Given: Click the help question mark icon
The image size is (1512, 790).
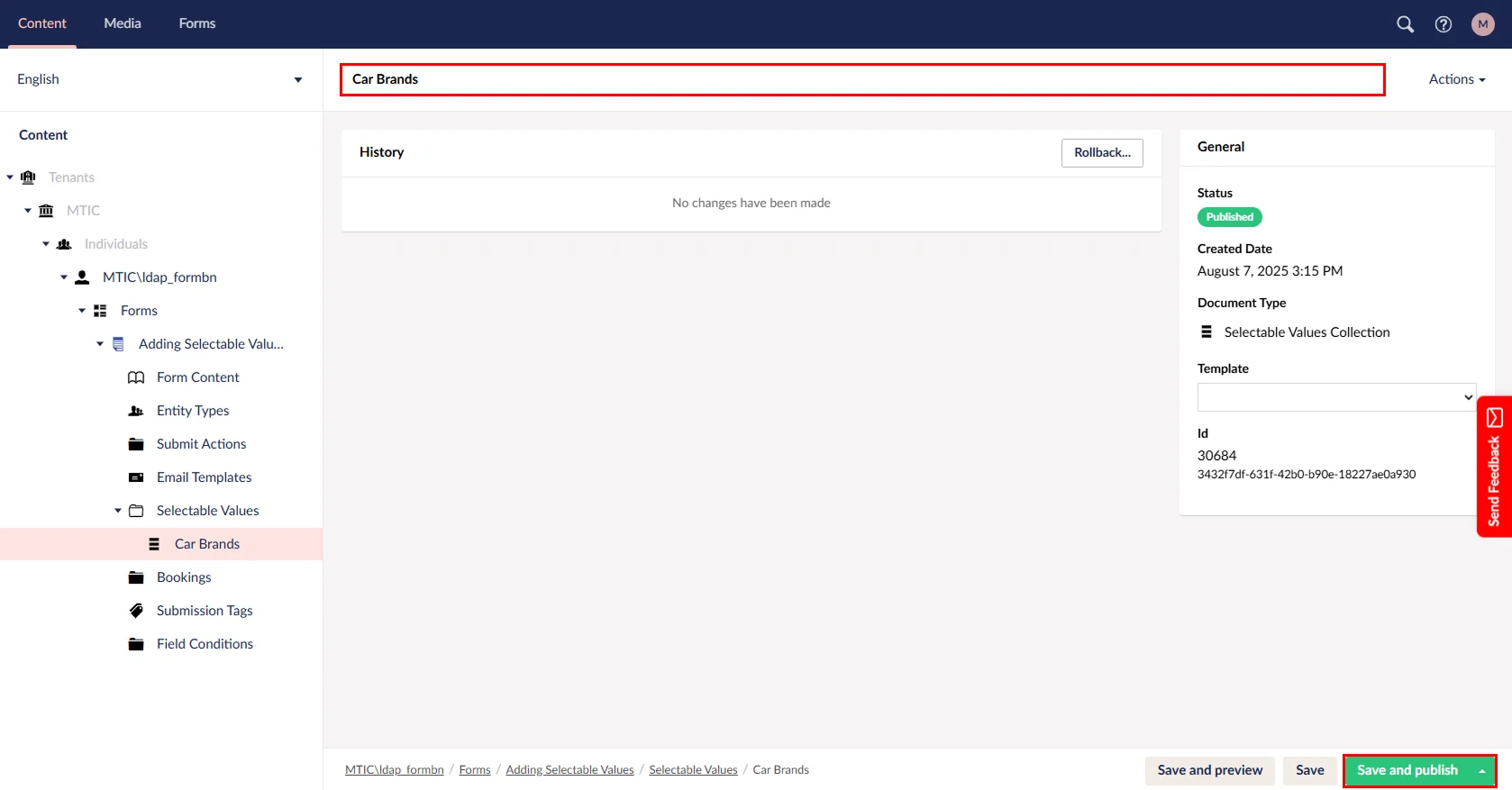Looking at the screenshot, I should point(1444,24).
